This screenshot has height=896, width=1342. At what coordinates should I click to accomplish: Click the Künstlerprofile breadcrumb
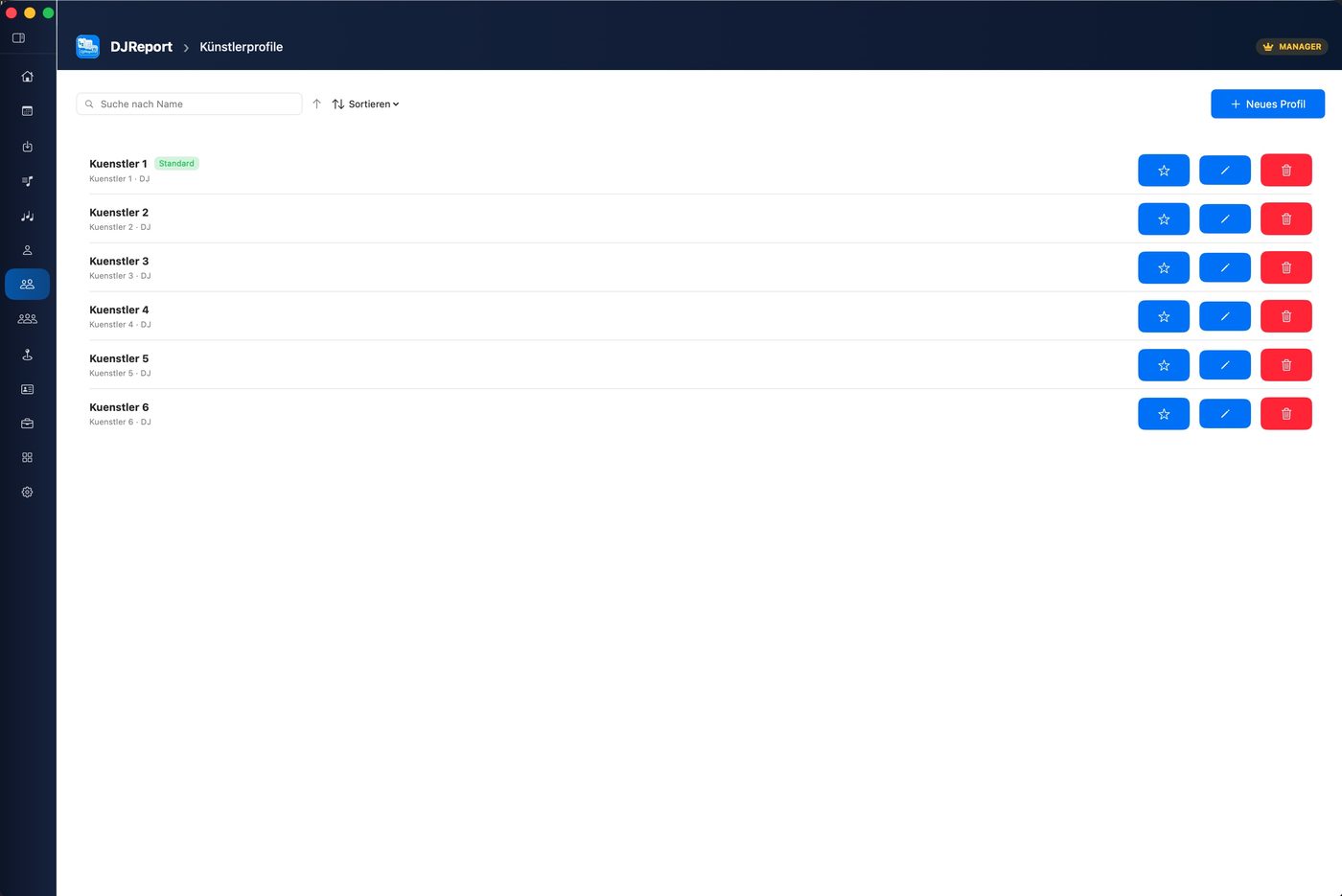[x=241, y=47]
